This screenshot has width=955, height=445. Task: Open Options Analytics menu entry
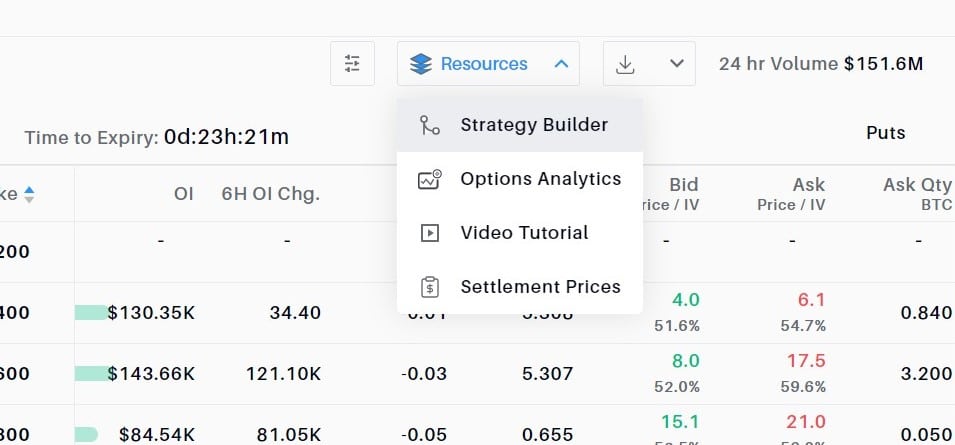point(540,180)
